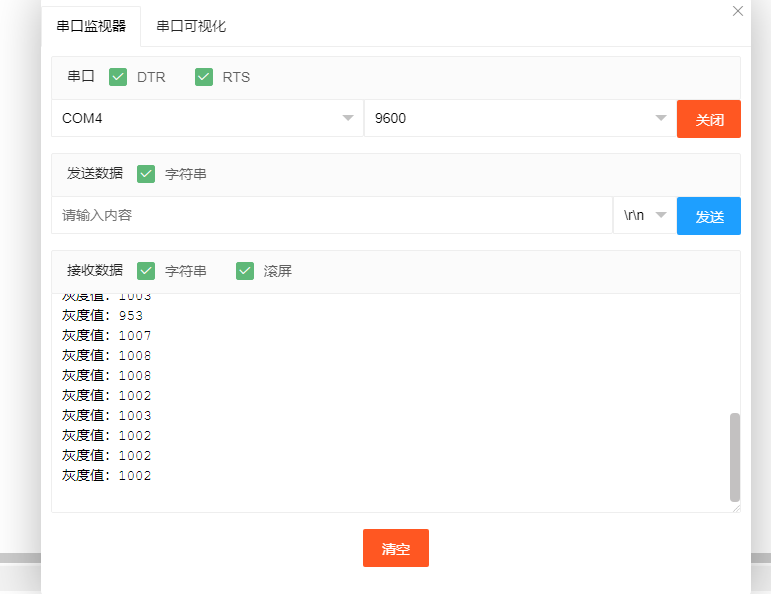Image resolution: width=771 pixels, height=594 pixels.
Task: Open the 串口可视化 tab
Action: tap(191, 26)
